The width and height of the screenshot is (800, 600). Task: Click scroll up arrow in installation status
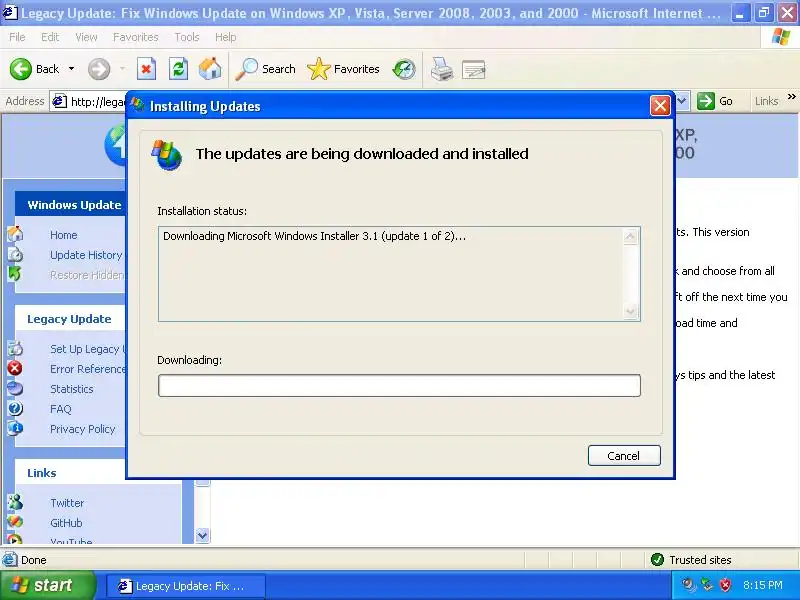[x=631, y=237]
